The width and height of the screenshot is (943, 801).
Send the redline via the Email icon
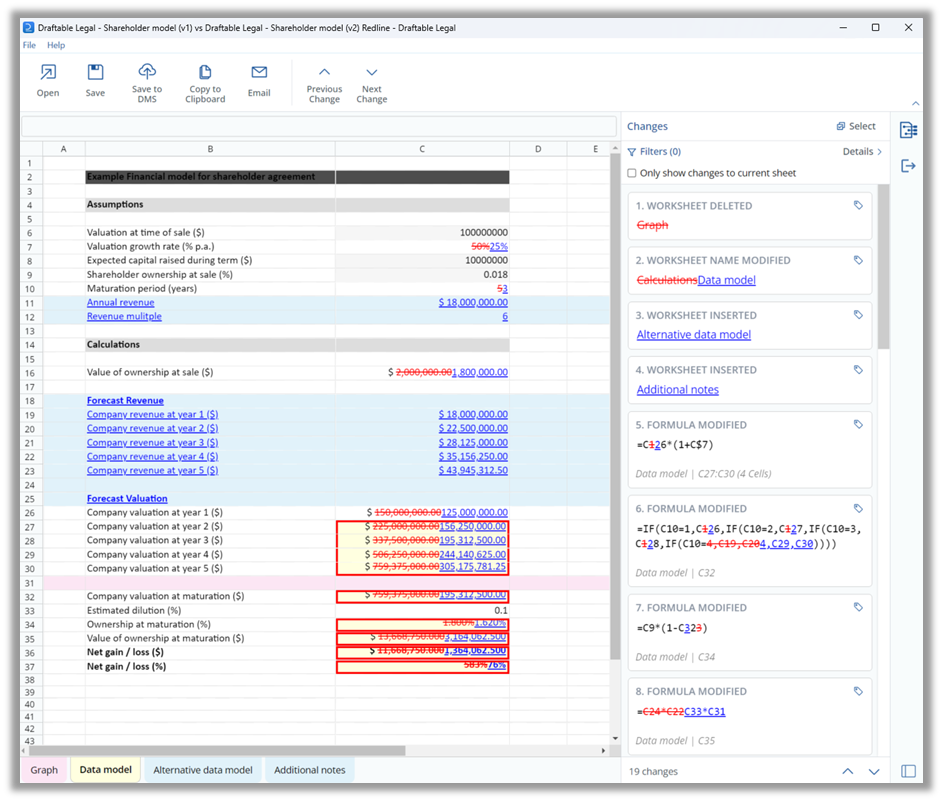[259, 78]
